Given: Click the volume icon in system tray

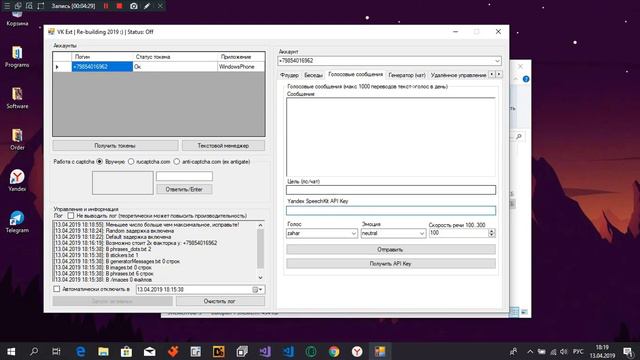Looking at the screenshot, I should click(x=564, y=351).
